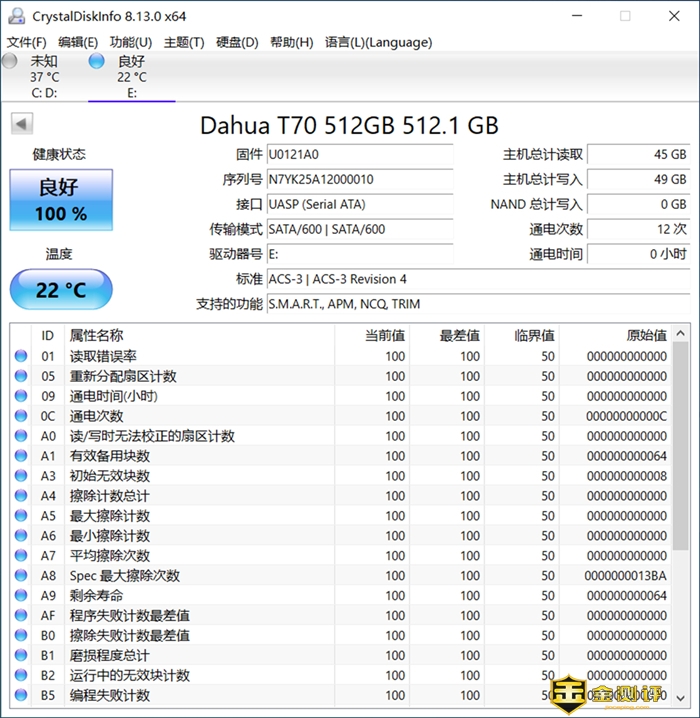The width and height of the screenshot is (700, 718).
Task: Click the previous disk arrow button
Action: [22, 124]
